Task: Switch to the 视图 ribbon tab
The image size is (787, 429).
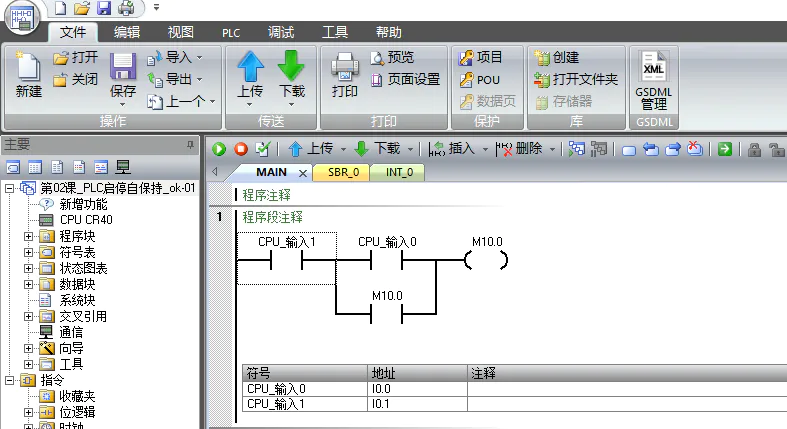Action: point(180,32)
